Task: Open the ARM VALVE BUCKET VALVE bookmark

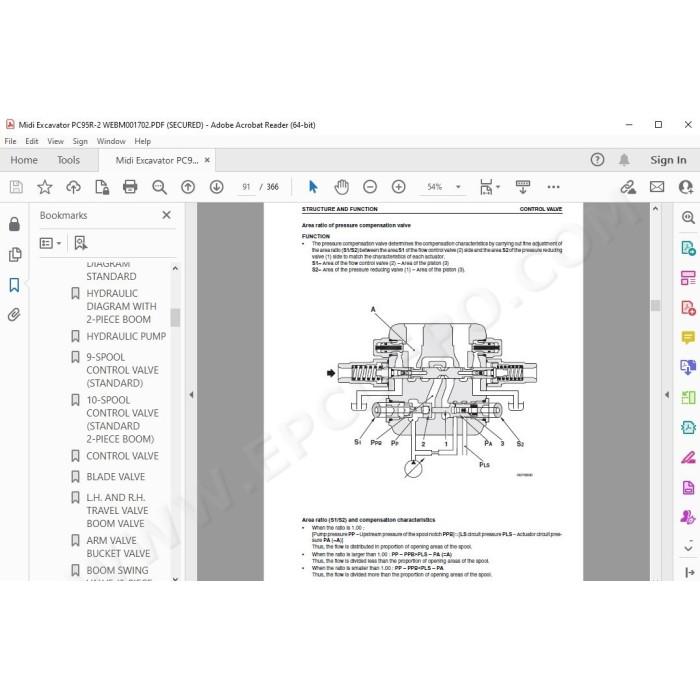Action: click(118, 546)
